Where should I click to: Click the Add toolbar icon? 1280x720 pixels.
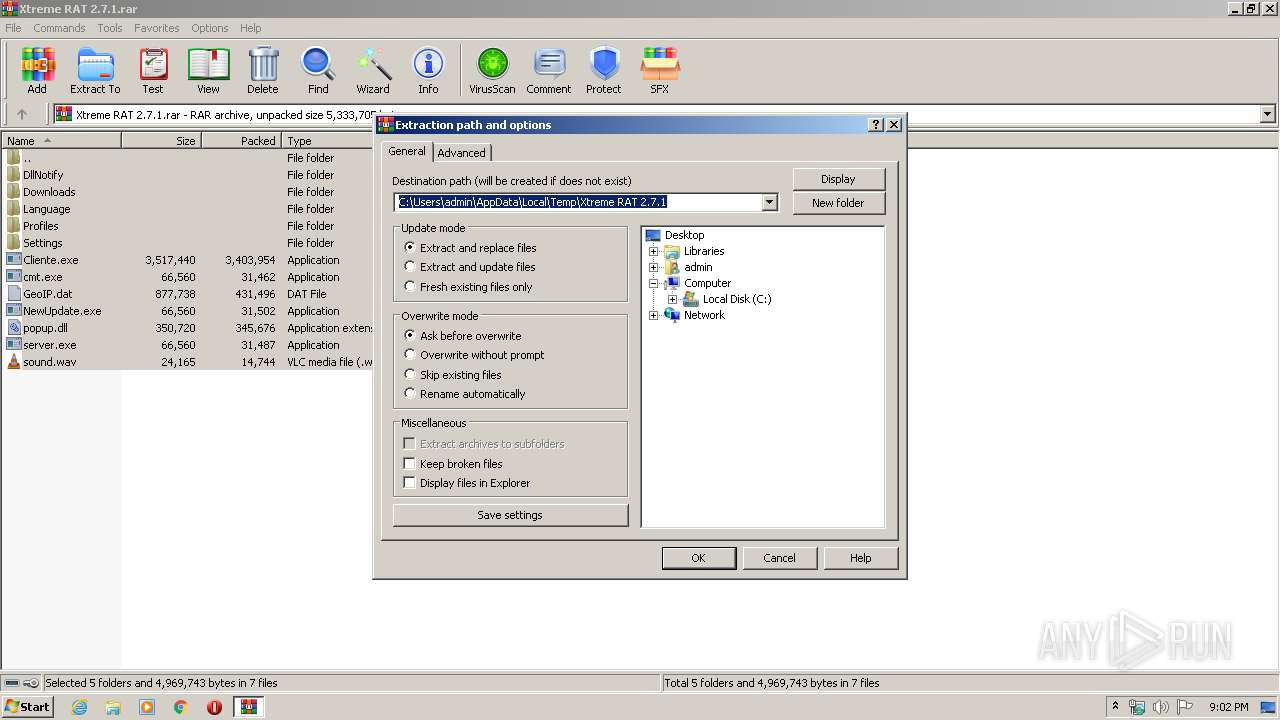point(37,70)
